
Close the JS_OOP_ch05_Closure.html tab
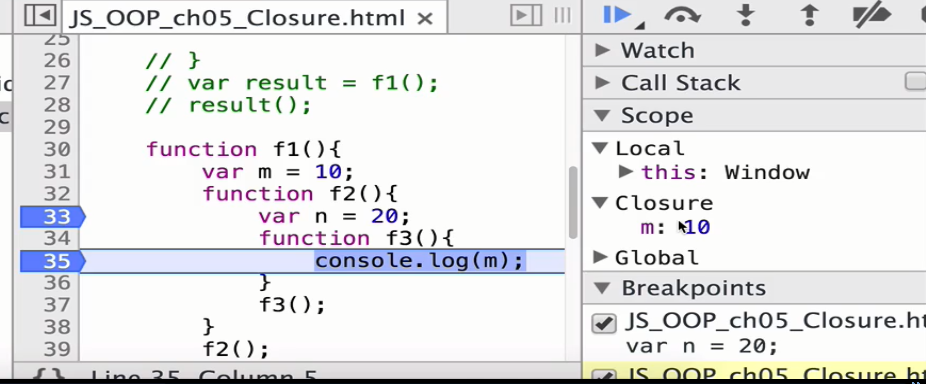[x=425, y=19]
